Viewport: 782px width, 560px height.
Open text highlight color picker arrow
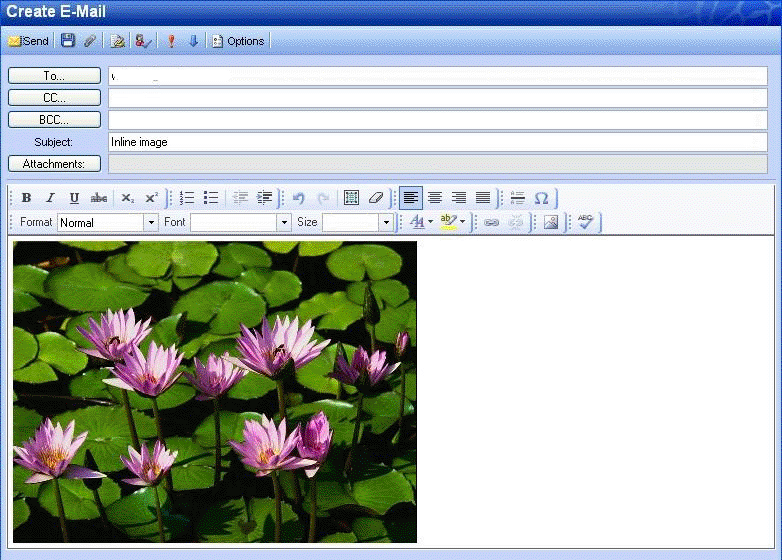463,222
